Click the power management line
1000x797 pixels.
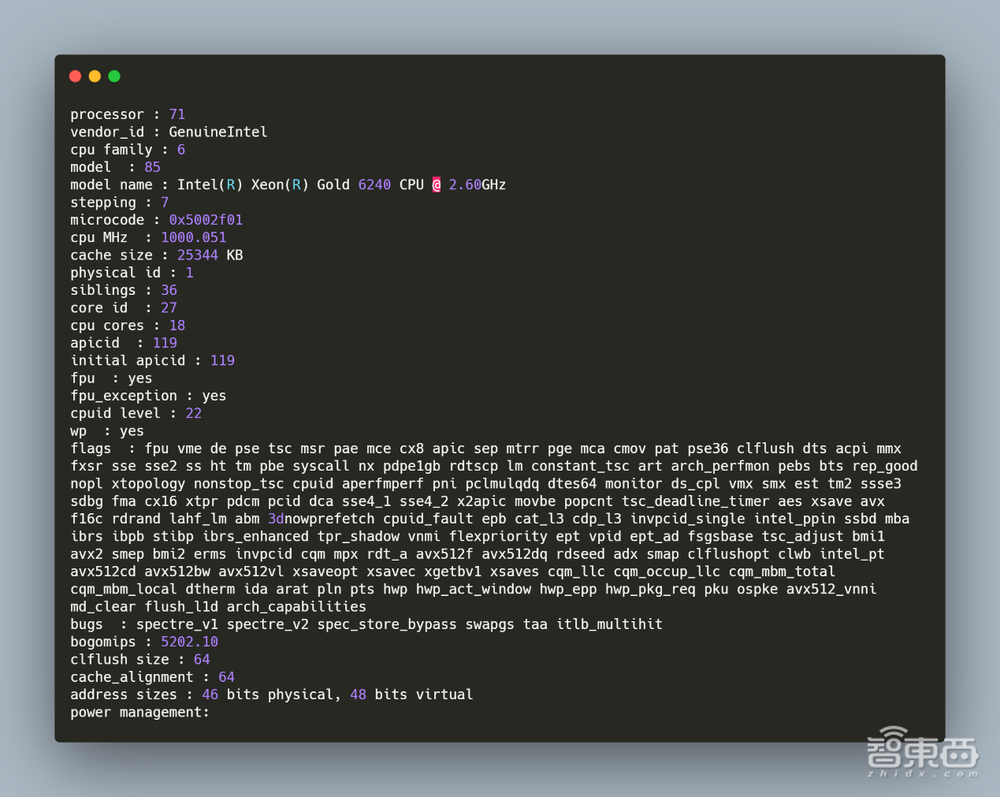click(x=140, y=712)
